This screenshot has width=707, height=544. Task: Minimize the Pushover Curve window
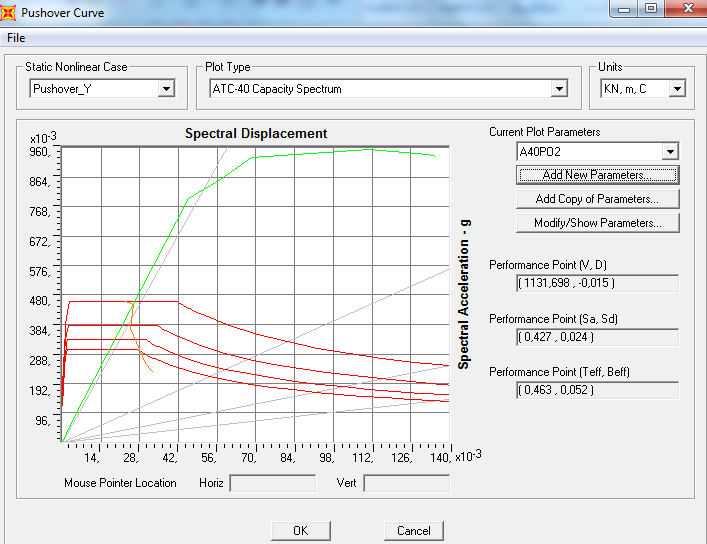pyautogui.click(x=624, y=9)
